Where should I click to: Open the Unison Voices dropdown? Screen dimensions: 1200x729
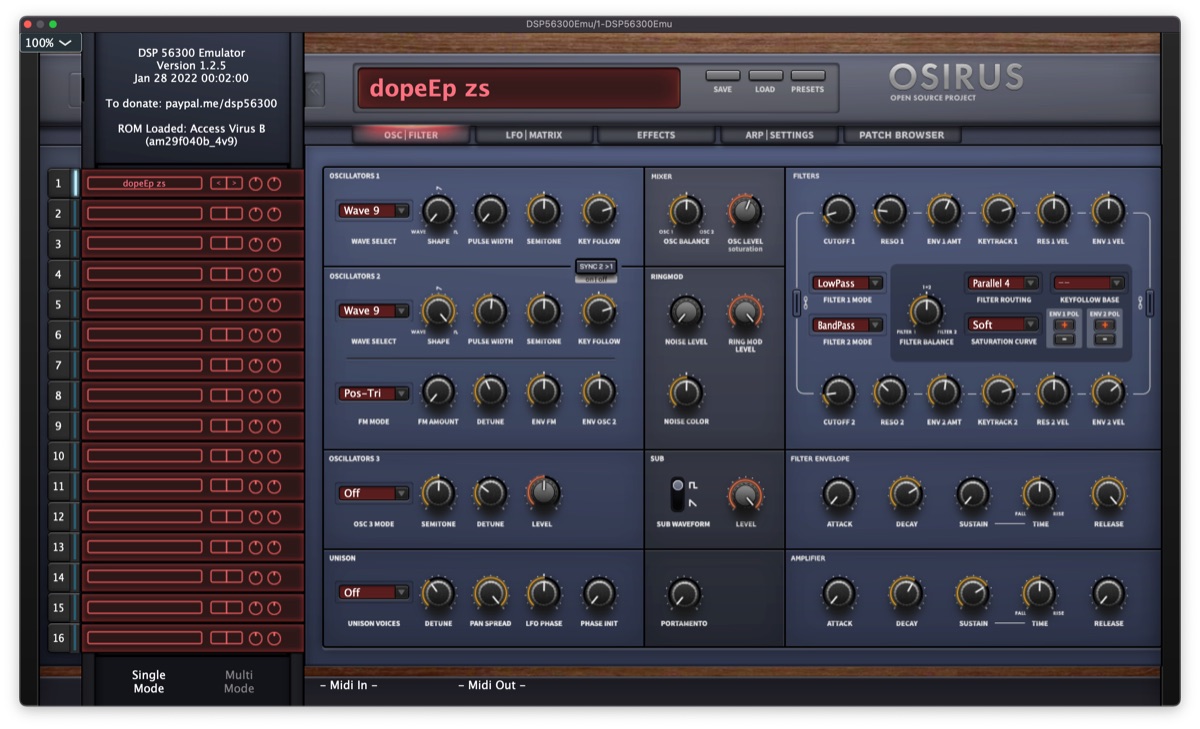(x=374, y=592)
